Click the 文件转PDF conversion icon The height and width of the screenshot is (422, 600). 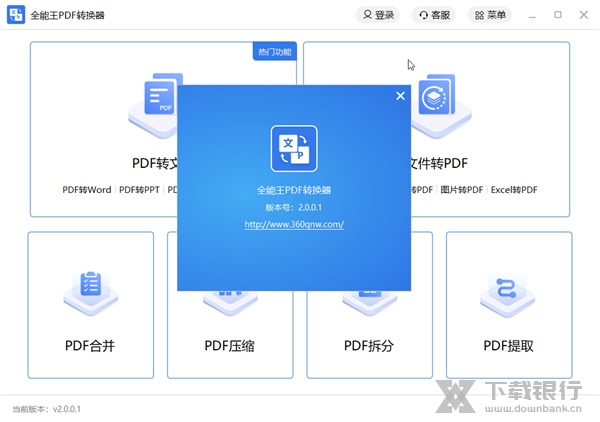pyautogui.click(x=437, y=95)
